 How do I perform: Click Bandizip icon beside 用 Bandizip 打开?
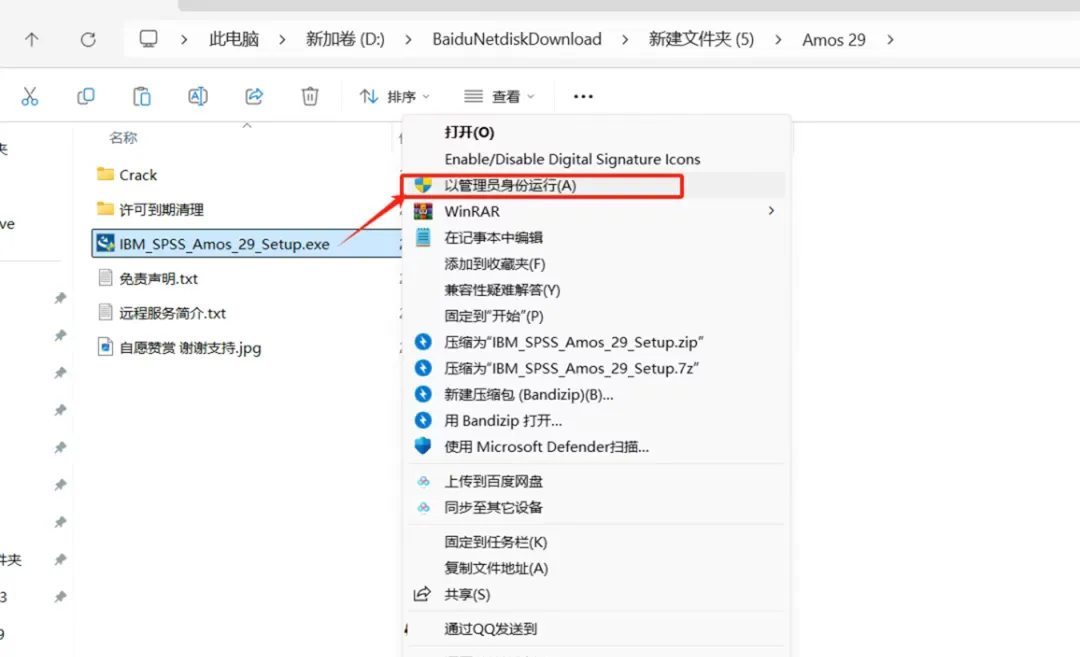[423, 420]
